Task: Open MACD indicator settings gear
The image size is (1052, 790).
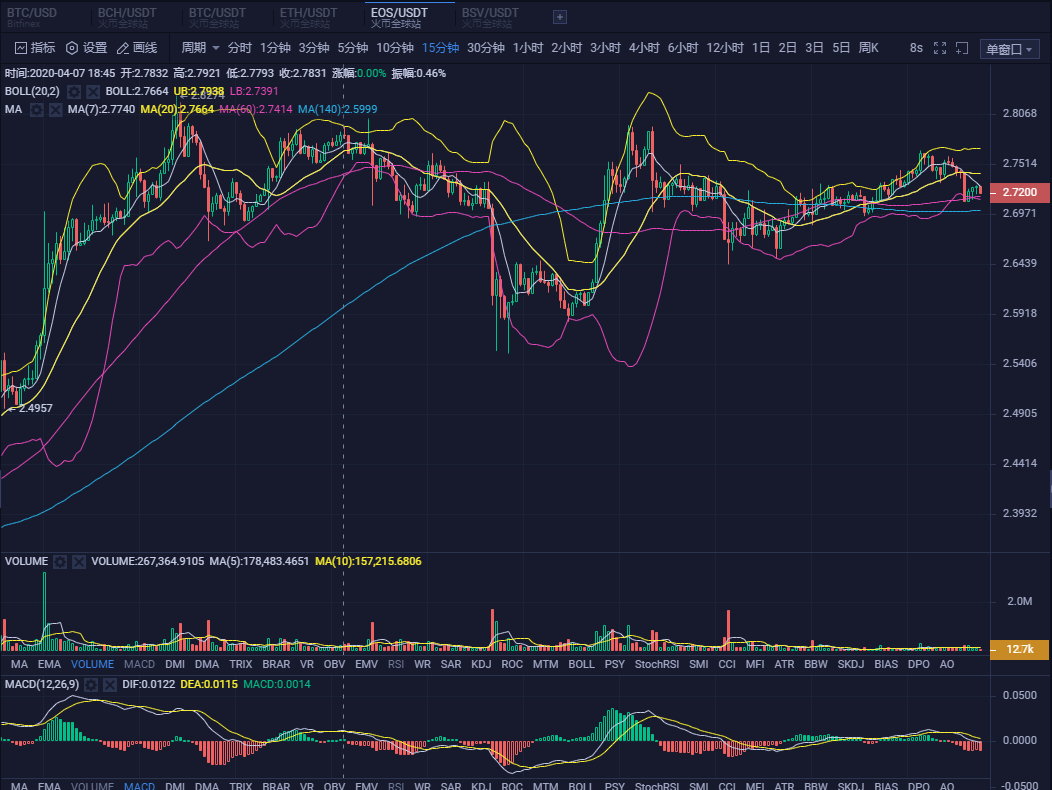Action: tap(90, 684)
